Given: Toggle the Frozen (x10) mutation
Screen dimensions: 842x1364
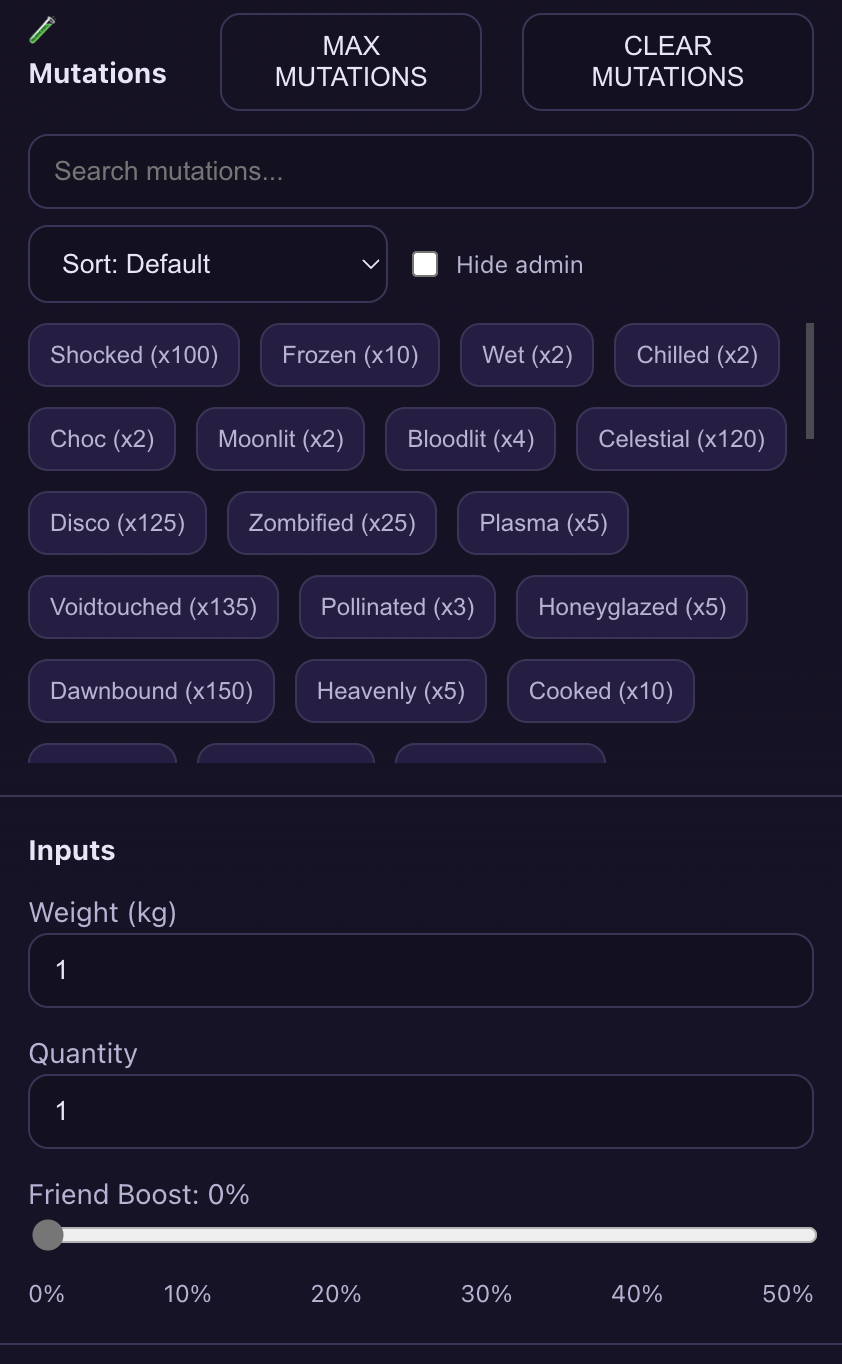Looking at the screenshot, I should 350,355.
